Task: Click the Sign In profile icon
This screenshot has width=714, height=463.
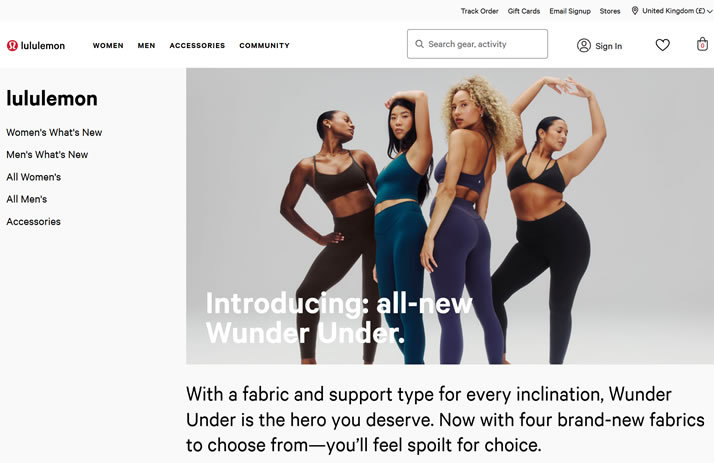Action: [584, 46]
